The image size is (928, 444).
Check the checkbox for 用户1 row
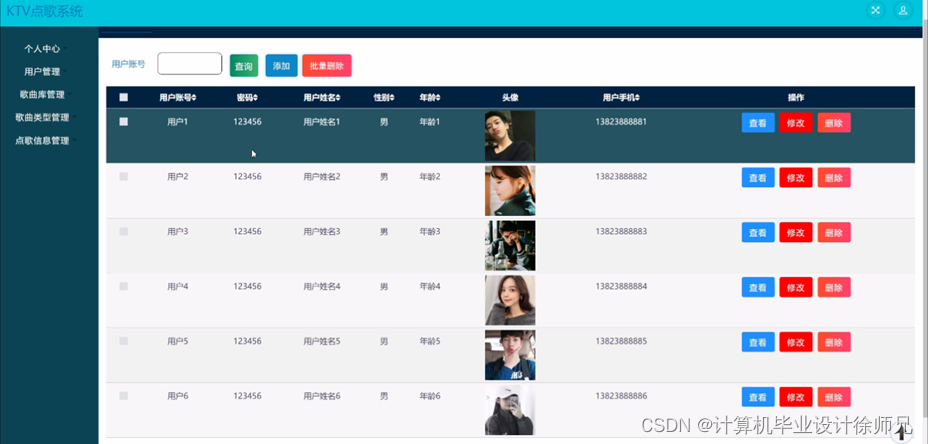click(124, 121)
